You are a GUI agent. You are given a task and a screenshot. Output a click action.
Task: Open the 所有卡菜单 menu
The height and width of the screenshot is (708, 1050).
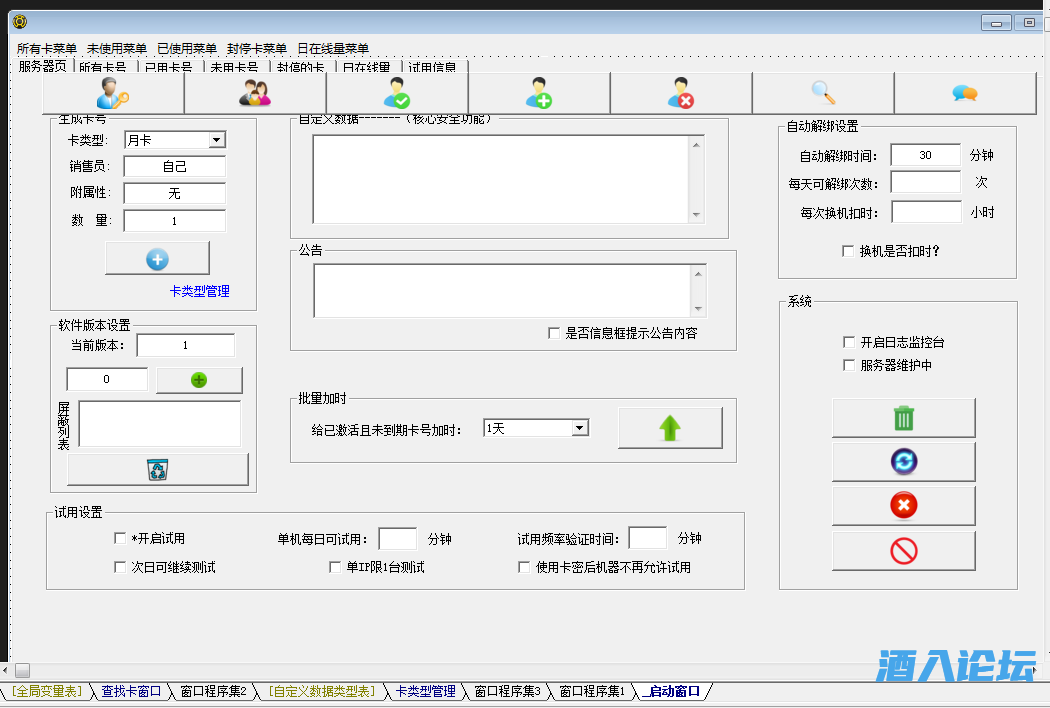47,48
